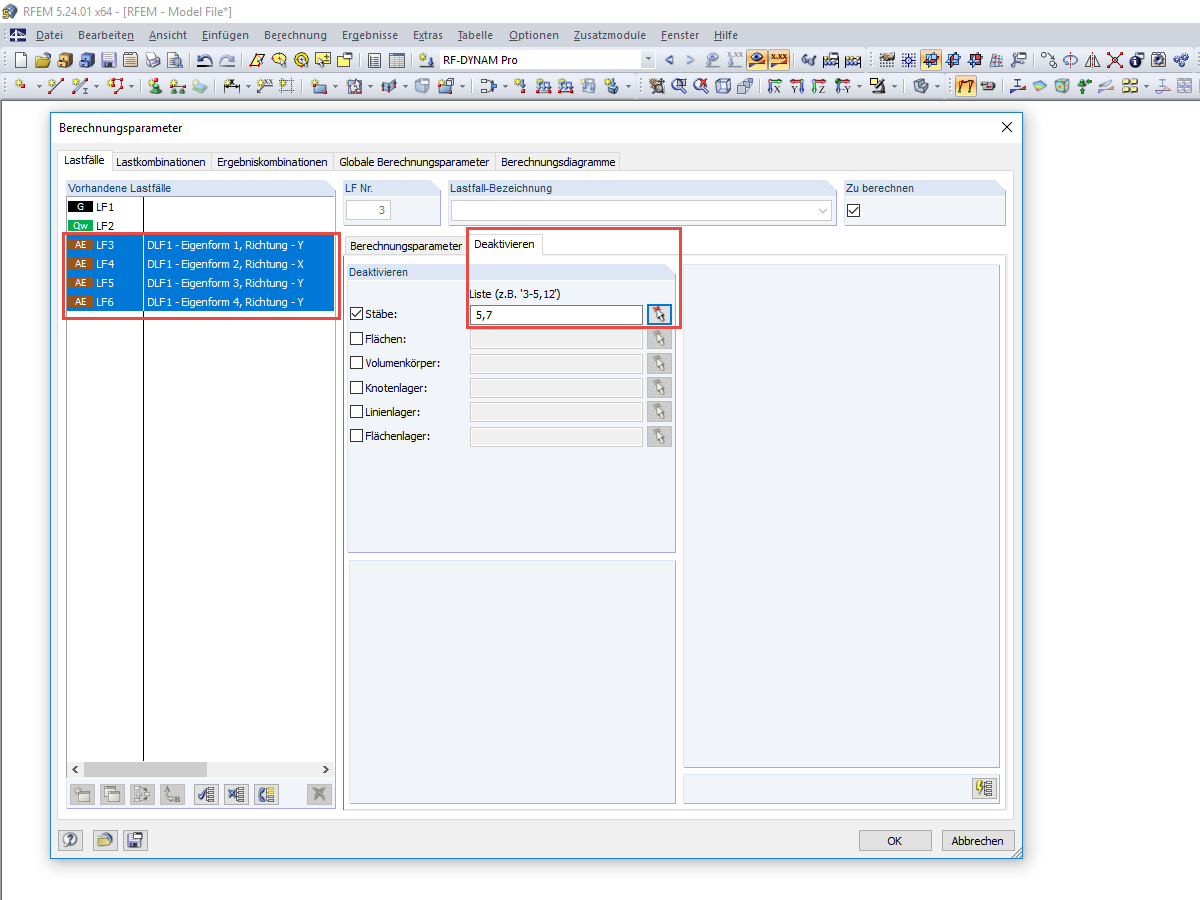1200x900 pixels.
Task: Open the Fenster menu
Action: pyautogui.click(x=680, y=35)
